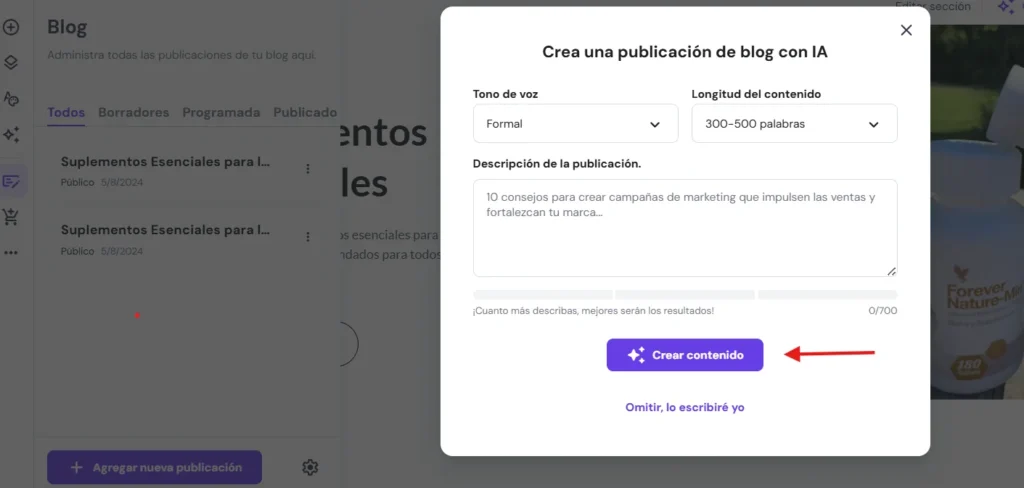Click the description strength progress bar
This screenshot has width=1024, height=488.
tap(684, 295)
